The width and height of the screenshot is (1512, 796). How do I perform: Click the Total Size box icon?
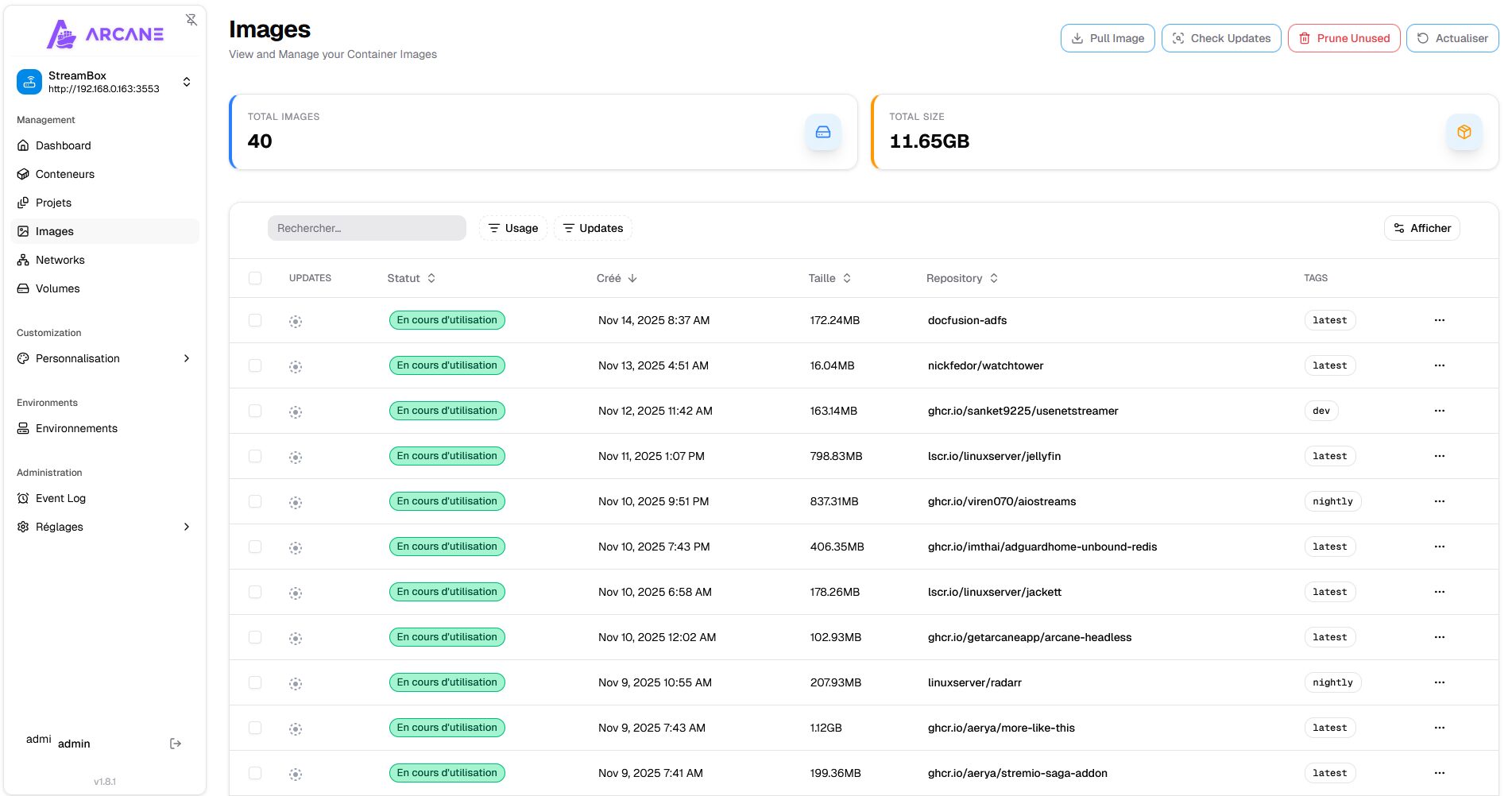1464,132
